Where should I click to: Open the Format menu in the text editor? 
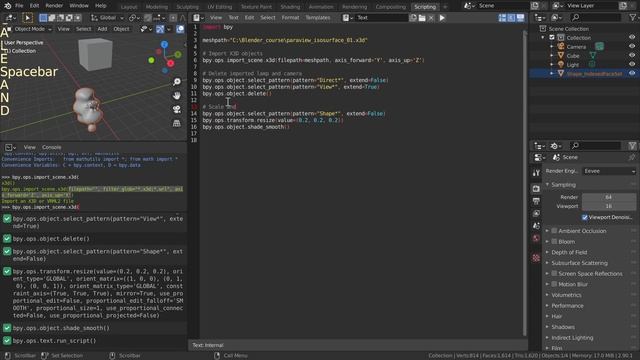pyautogui.click(x=290, y=18)
